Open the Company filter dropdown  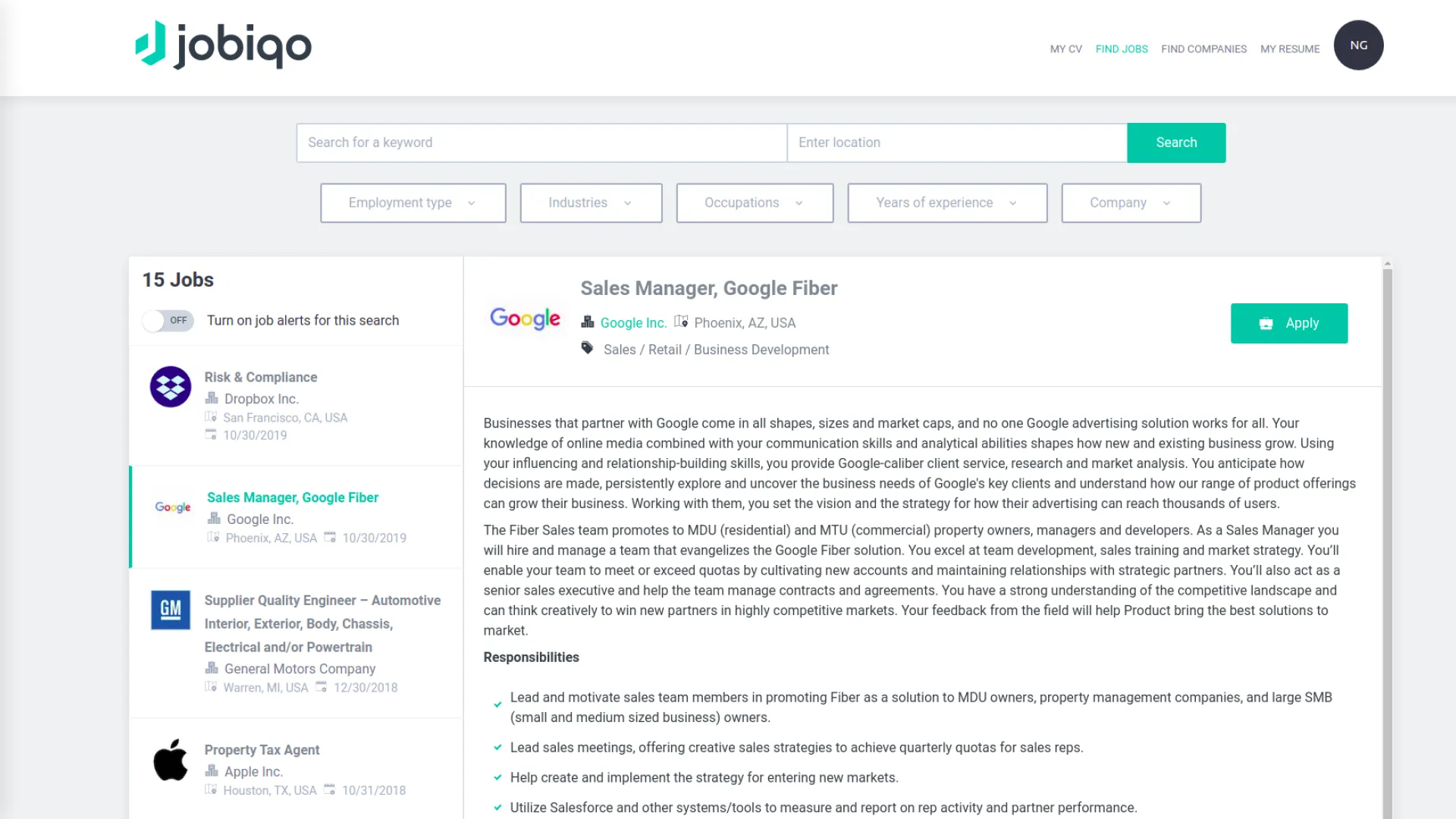pyautogui.click(x=1131, y=203)
